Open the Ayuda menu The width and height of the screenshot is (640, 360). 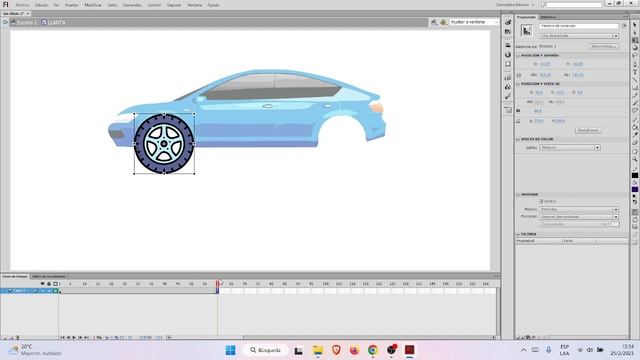point(213,5)
